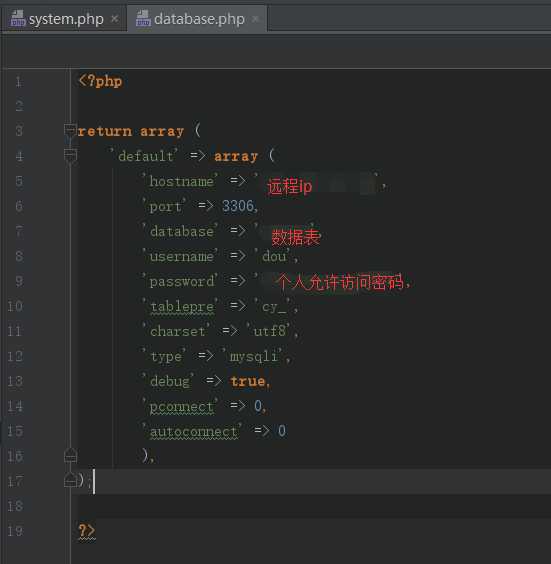Click the 'tablepre' key

pyautogui.click(x=180, y=306)
